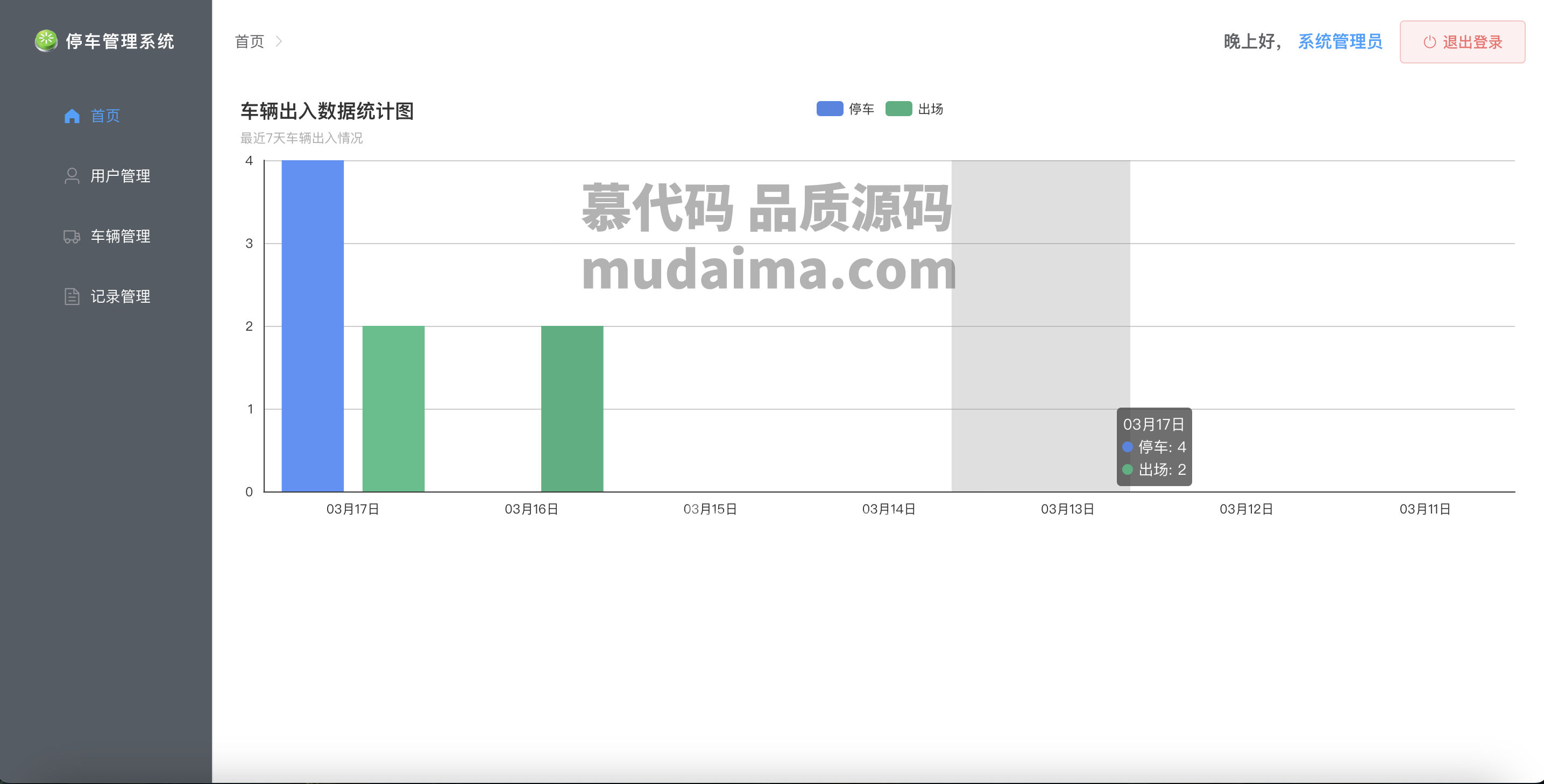Click the 03月16日 axis label
The height and width of the screenshot is (784, 1544).
tap(532, 509)
